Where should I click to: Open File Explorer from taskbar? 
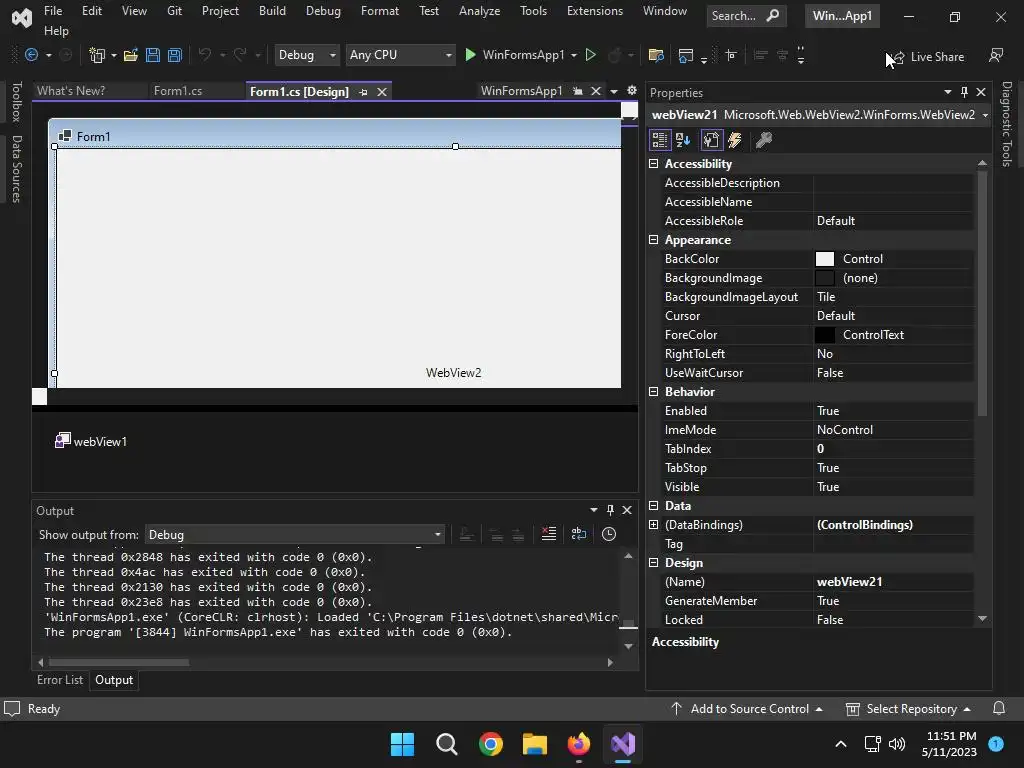(535, 744)
